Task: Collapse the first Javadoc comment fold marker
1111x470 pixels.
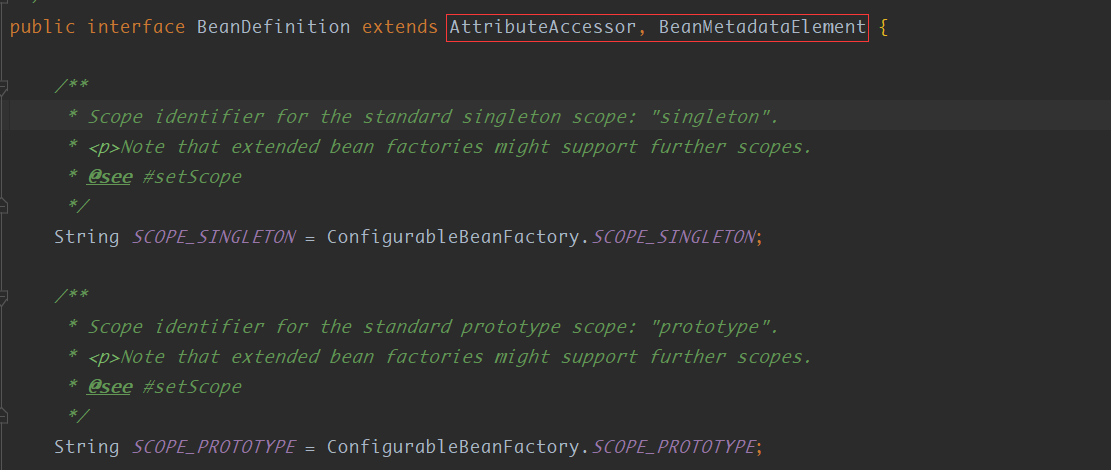Action: (4, 88)
